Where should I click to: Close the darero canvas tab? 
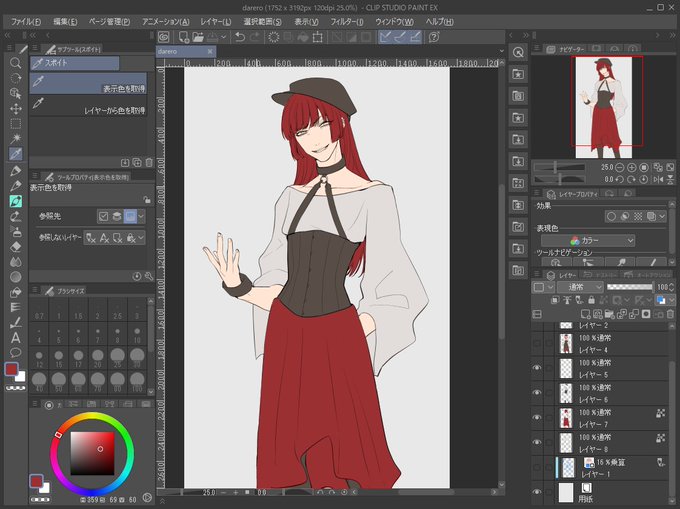tap(210, 51)
